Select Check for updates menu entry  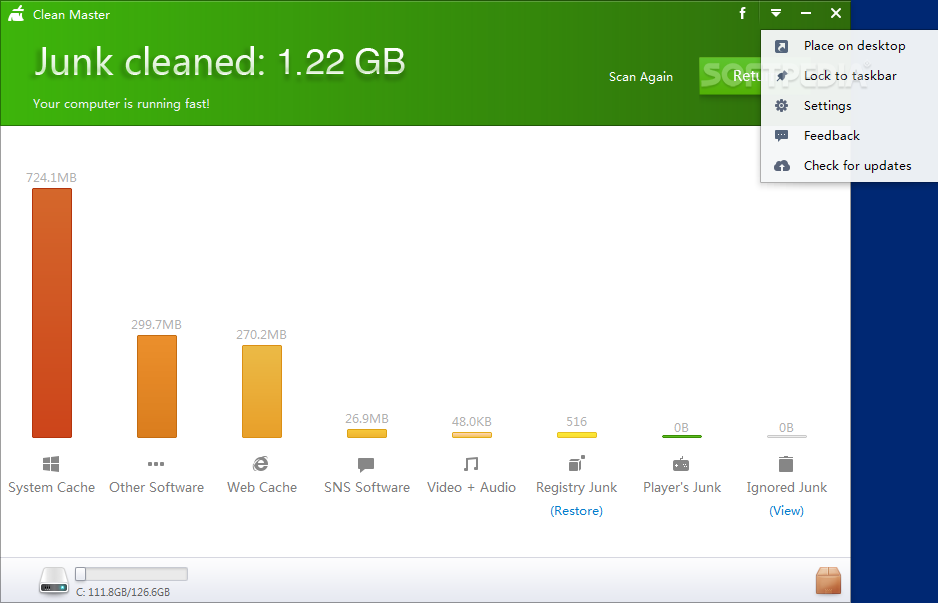coord(849,166)
